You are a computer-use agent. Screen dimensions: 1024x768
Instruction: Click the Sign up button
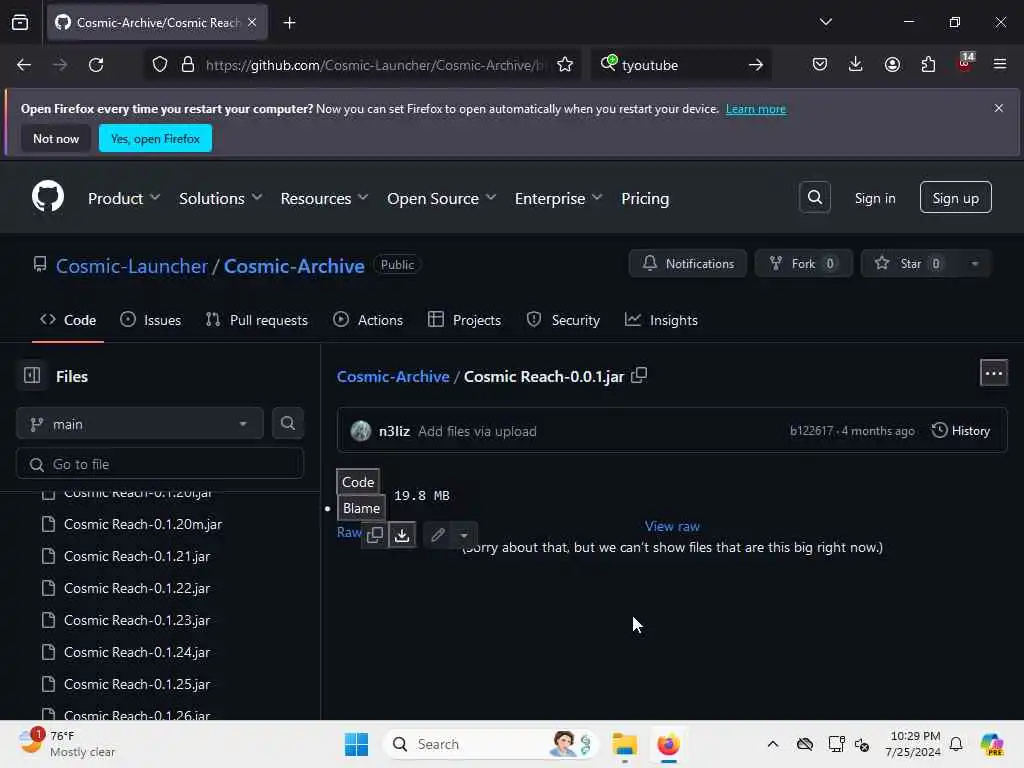coord(955,198)
